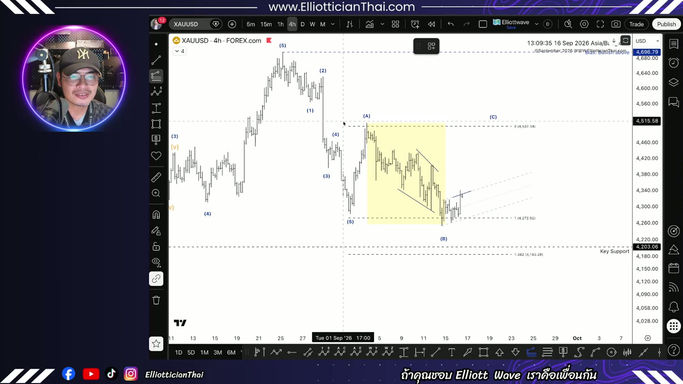683x384 pixels.
Task: Toggle lock all drawings
Action: click(156, 246)
